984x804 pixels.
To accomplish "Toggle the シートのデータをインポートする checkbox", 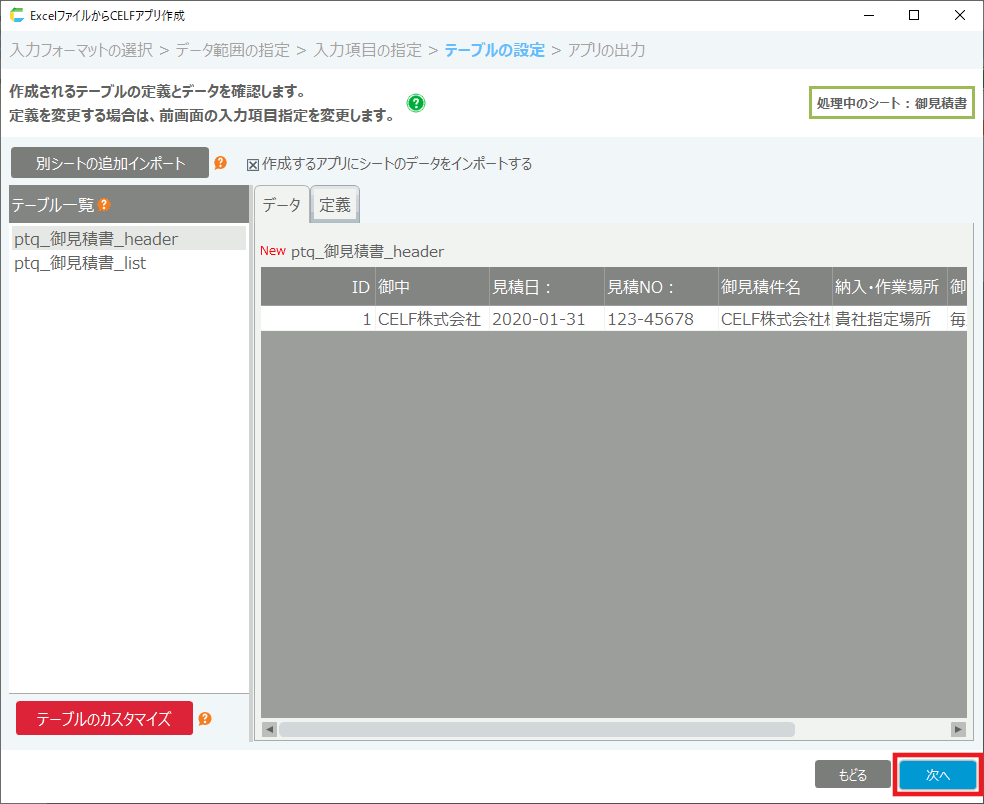I will [x=253, y=164].
